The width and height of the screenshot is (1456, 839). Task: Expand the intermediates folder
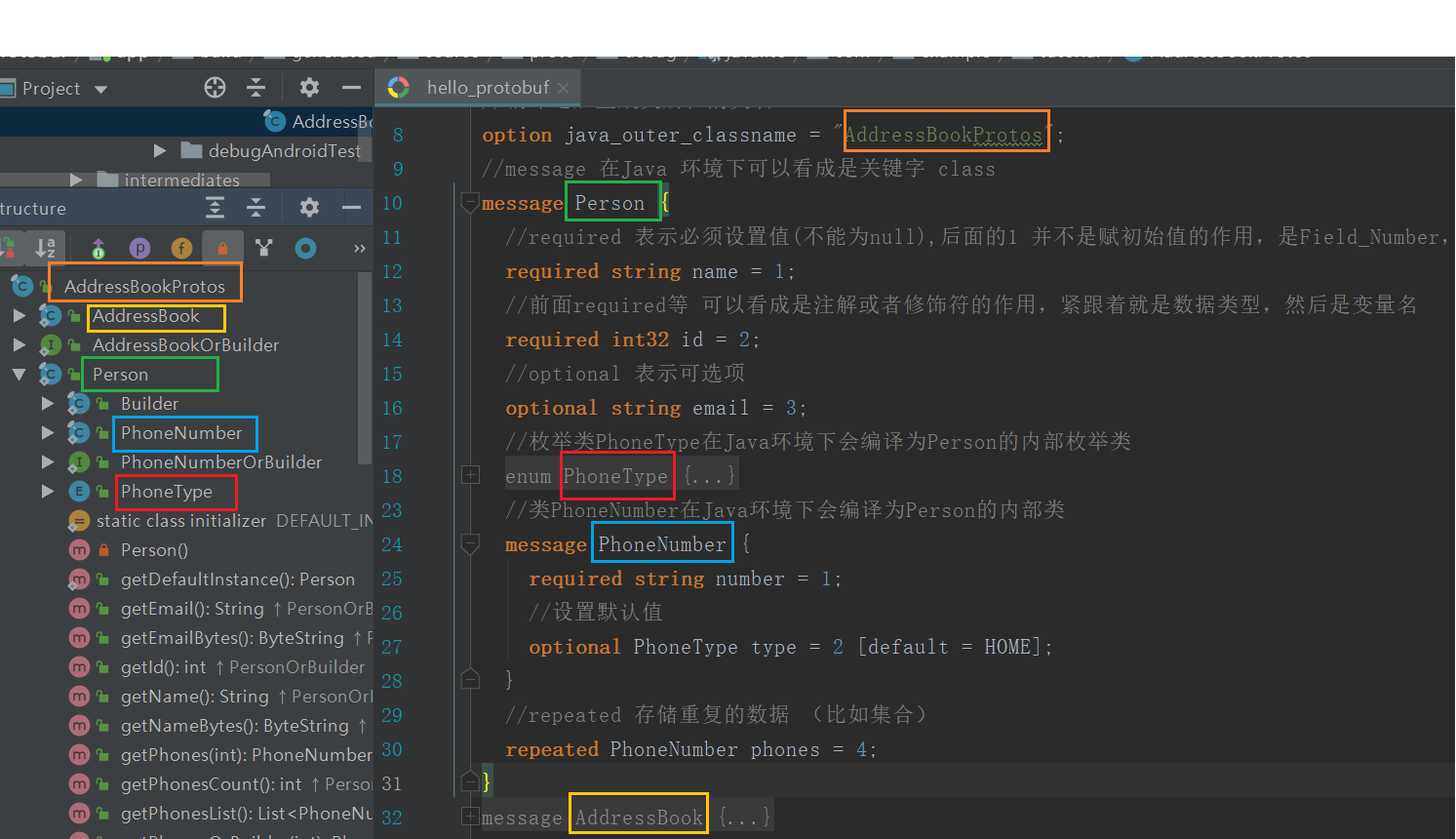(76, 180)
